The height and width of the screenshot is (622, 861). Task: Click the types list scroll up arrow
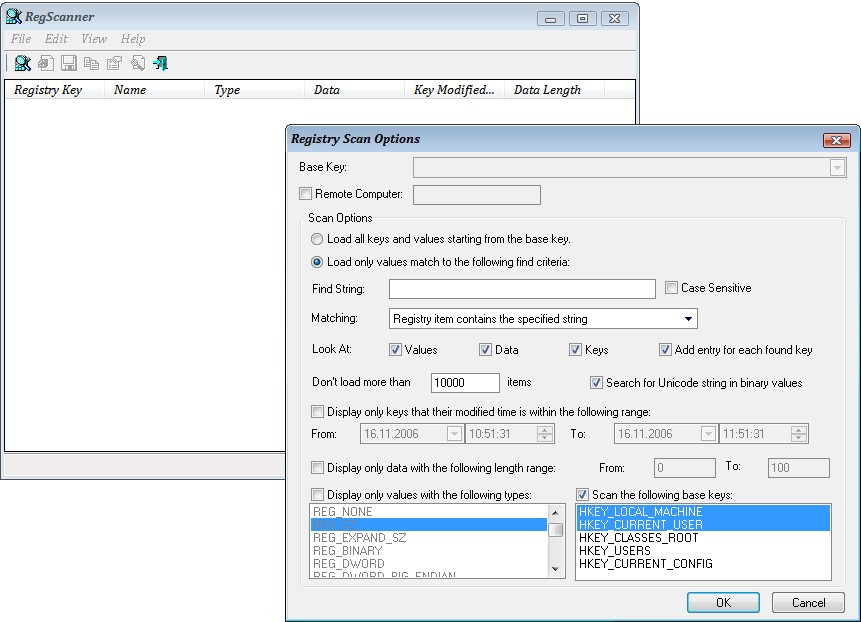click(x=556, y=513)
